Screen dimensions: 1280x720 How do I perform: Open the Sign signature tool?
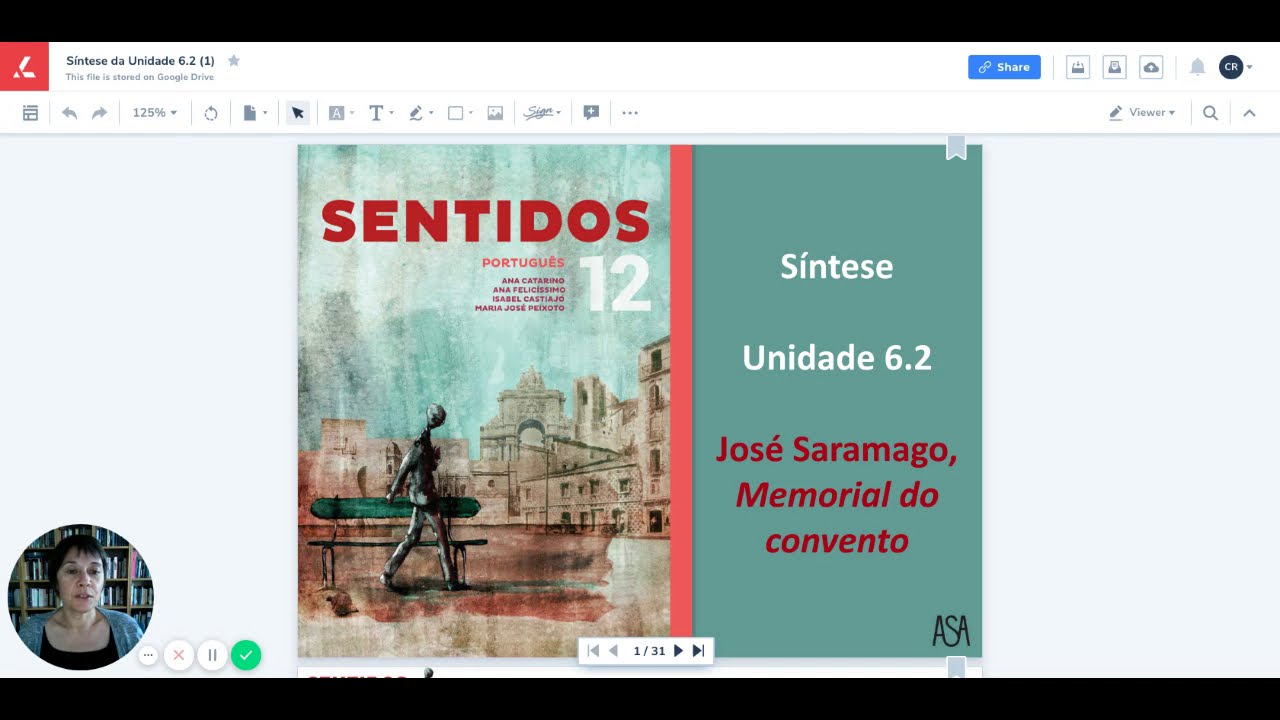[543, 113]
